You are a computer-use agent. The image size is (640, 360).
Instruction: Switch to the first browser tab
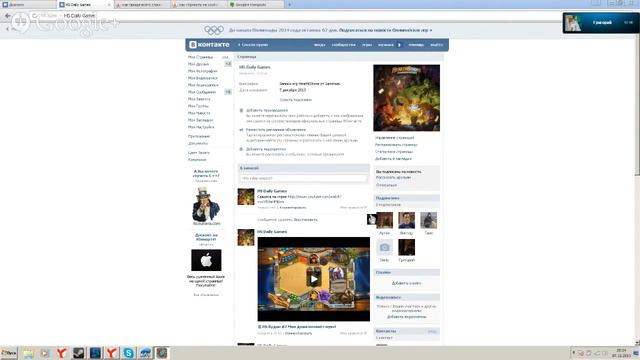tap(28, 4)
